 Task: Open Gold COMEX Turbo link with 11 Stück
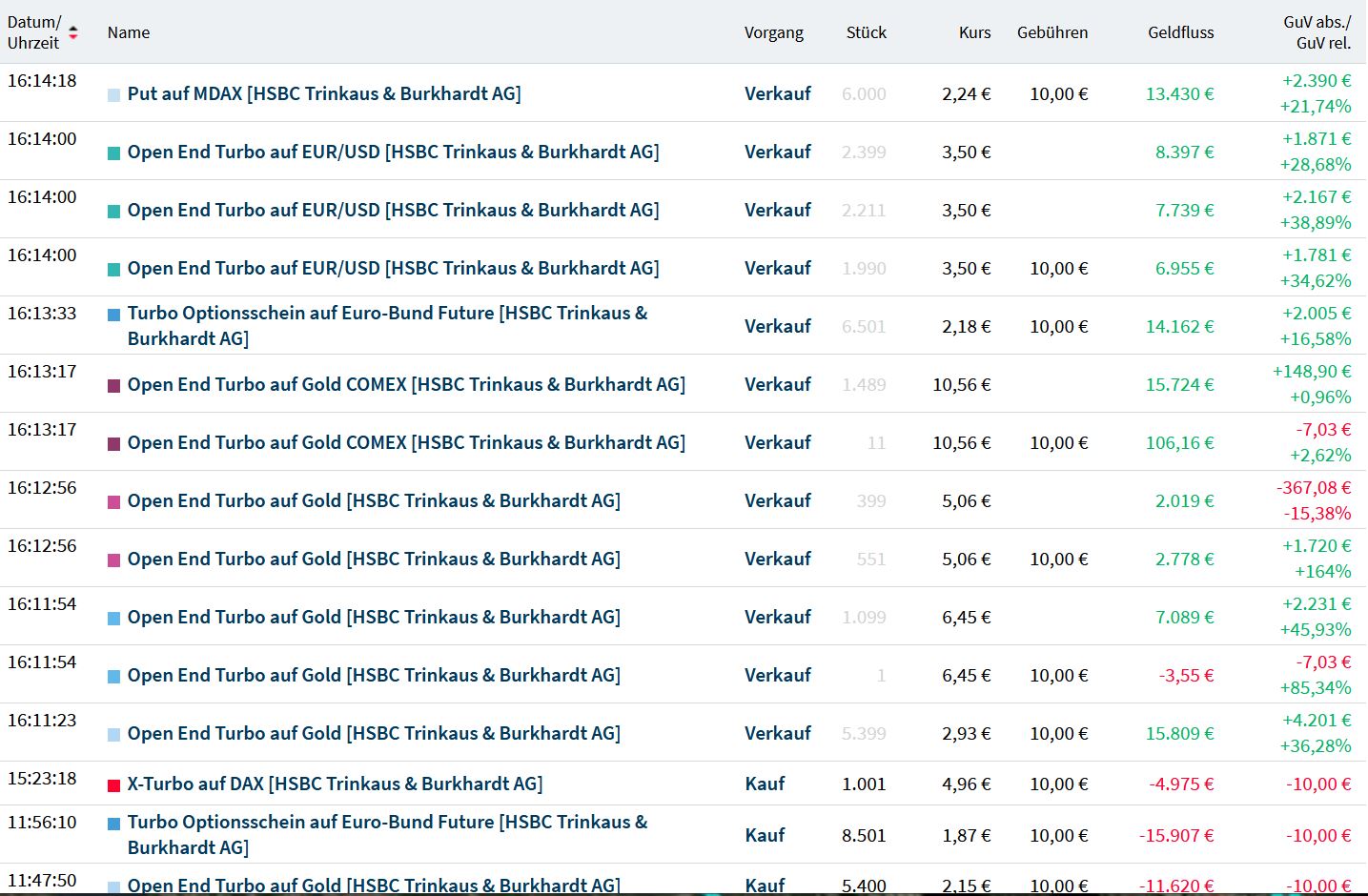point(406,442)
